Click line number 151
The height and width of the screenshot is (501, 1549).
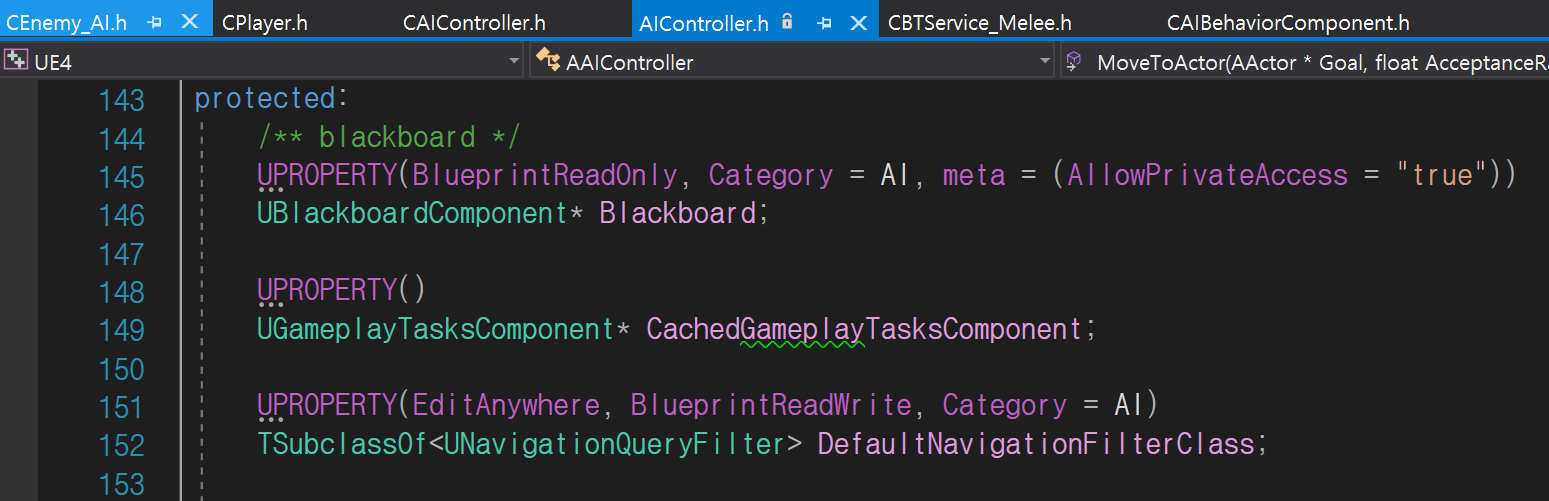coord(122,407)
